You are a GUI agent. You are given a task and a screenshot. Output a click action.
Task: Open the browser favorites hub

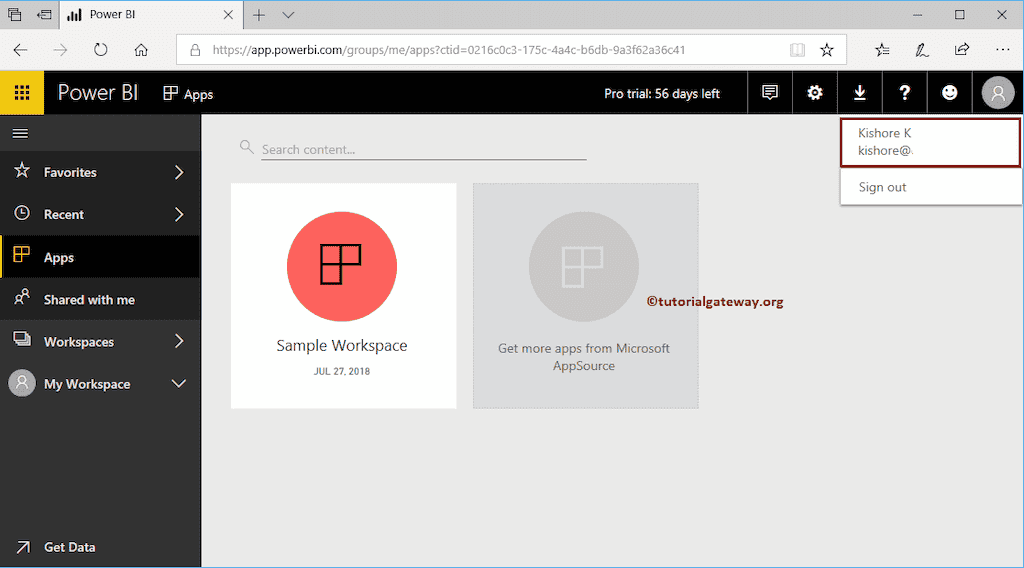click(x=882, y=50)
